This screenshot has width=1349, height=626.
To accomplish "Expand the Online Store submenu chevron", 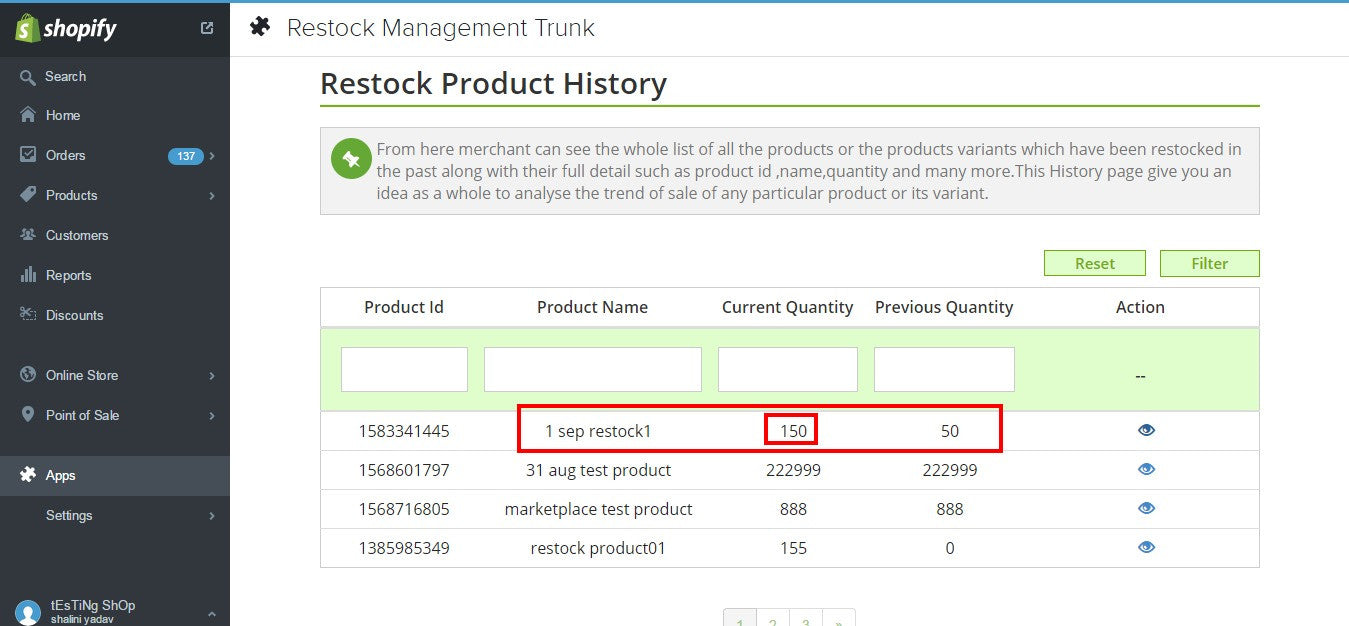I will coord(212,376).
